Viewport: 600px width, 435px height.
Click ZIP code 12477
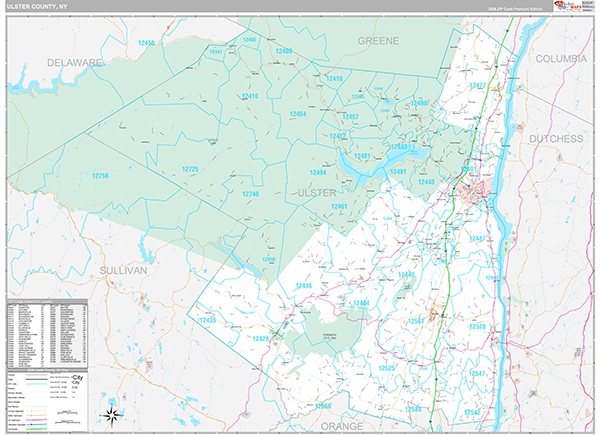click(477, 85)
